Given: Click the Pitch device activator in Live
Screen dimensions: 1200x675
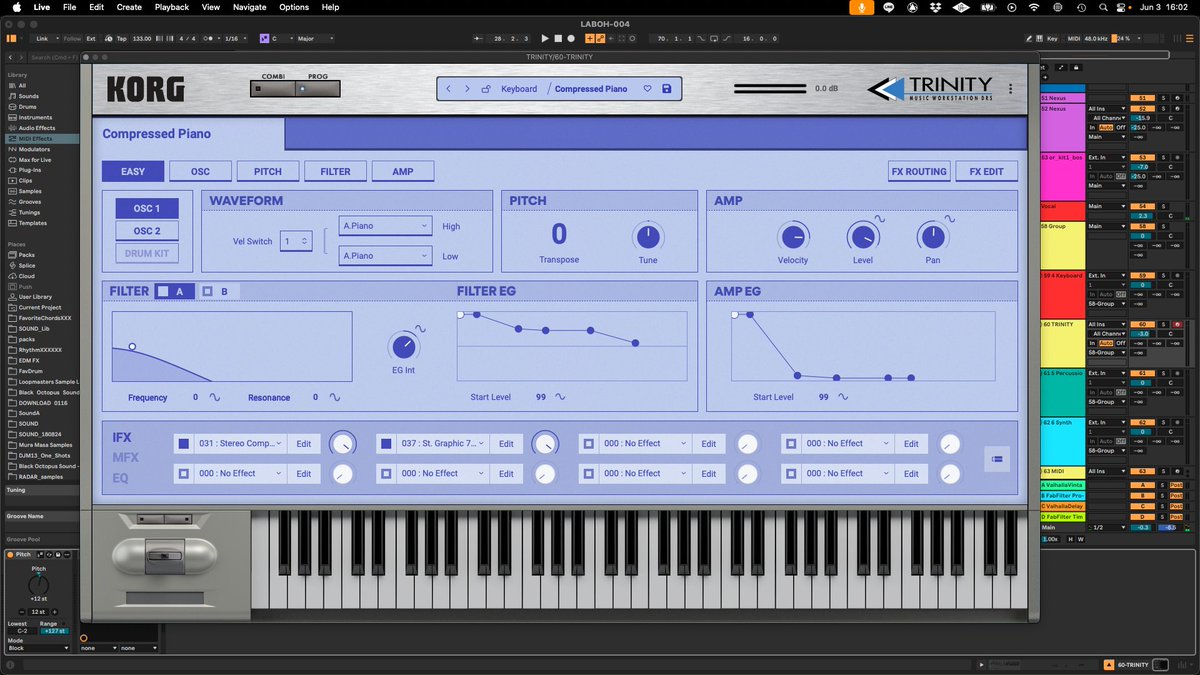Looking at the screenshot, I should coord(10,554).
